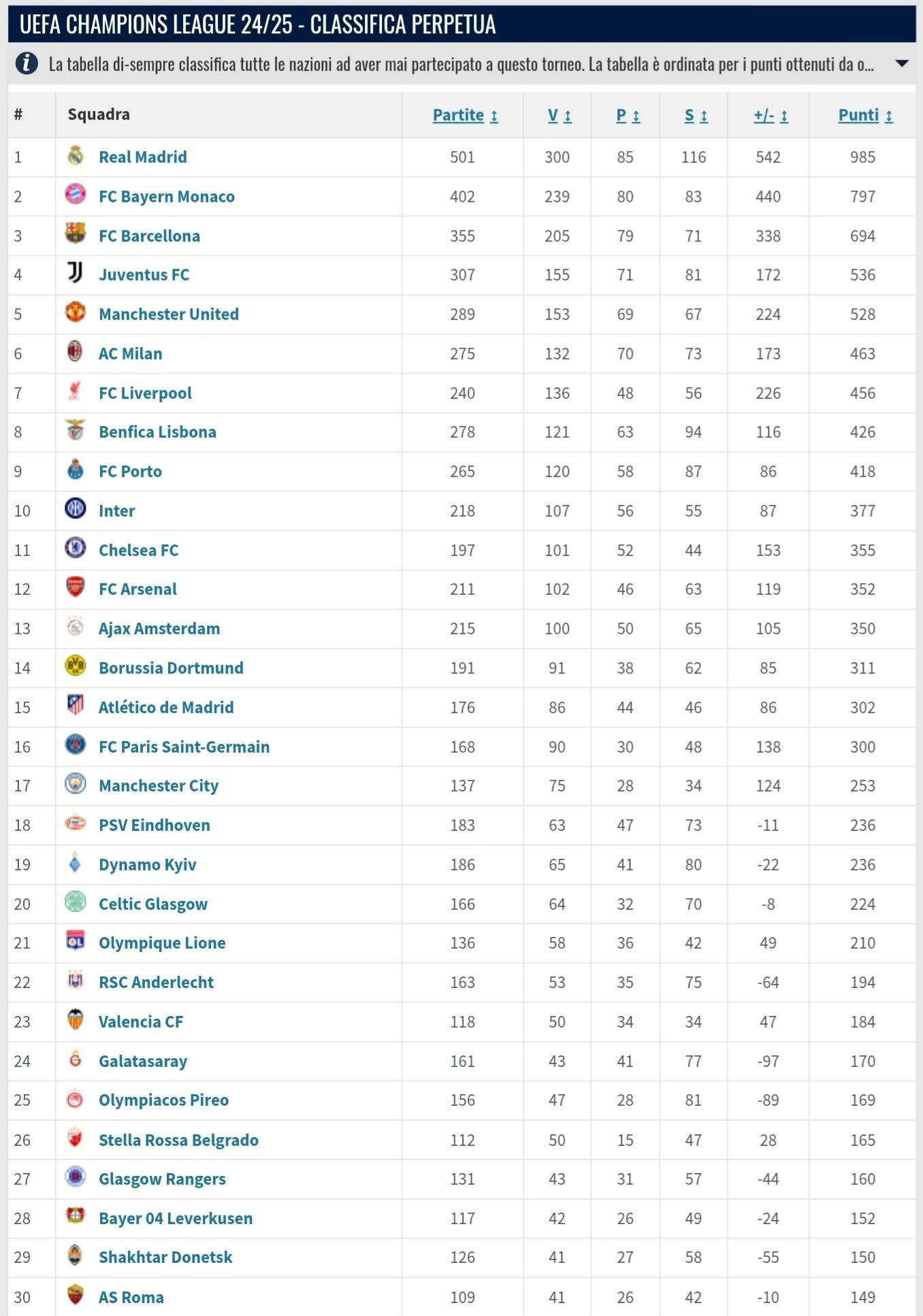Open the Galatasaray team link
The width and height of the screenshot is (923, 1316).
click(x=143, y=1061)
